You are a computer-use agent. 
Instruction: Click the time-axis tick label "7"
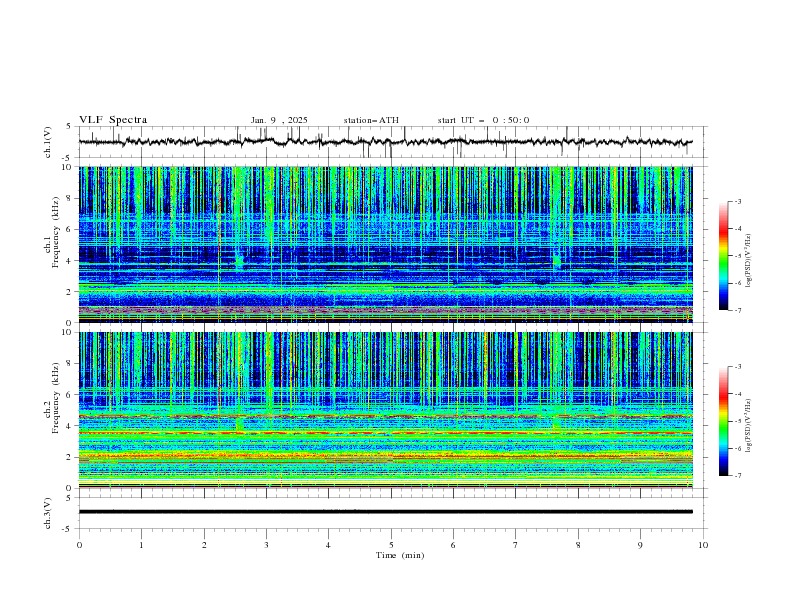(x=516, y=545)
